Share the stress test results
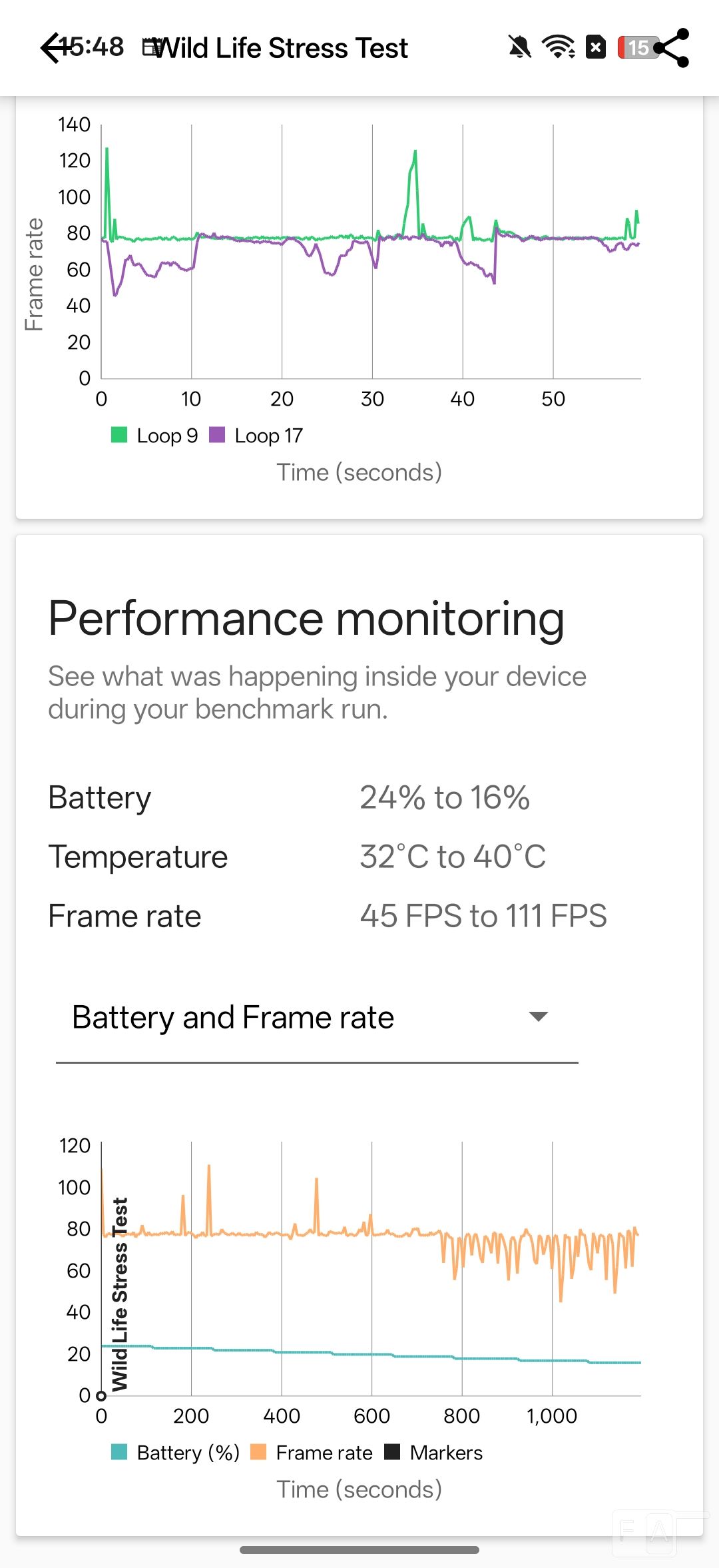The height and width of the screenshot is (1568, 719). click(672, 48)
